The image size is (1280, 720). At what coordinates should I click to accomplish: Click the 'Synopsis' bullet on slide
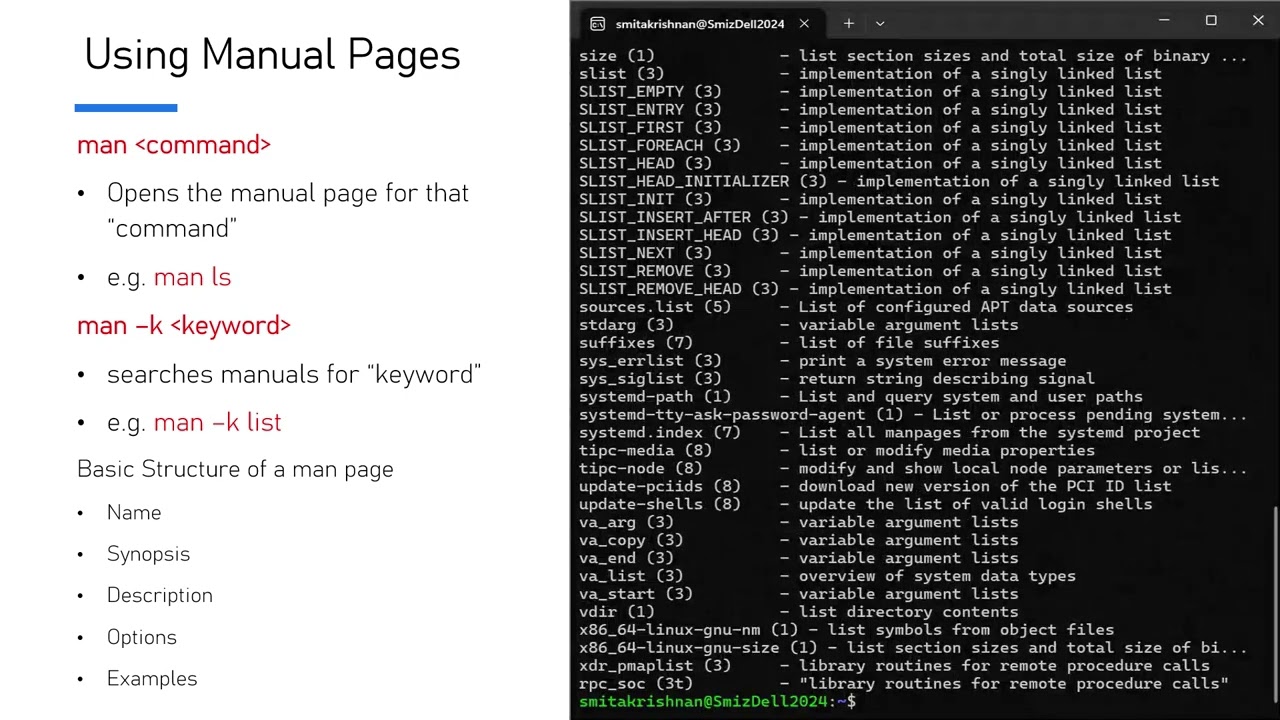coord(148,554)
